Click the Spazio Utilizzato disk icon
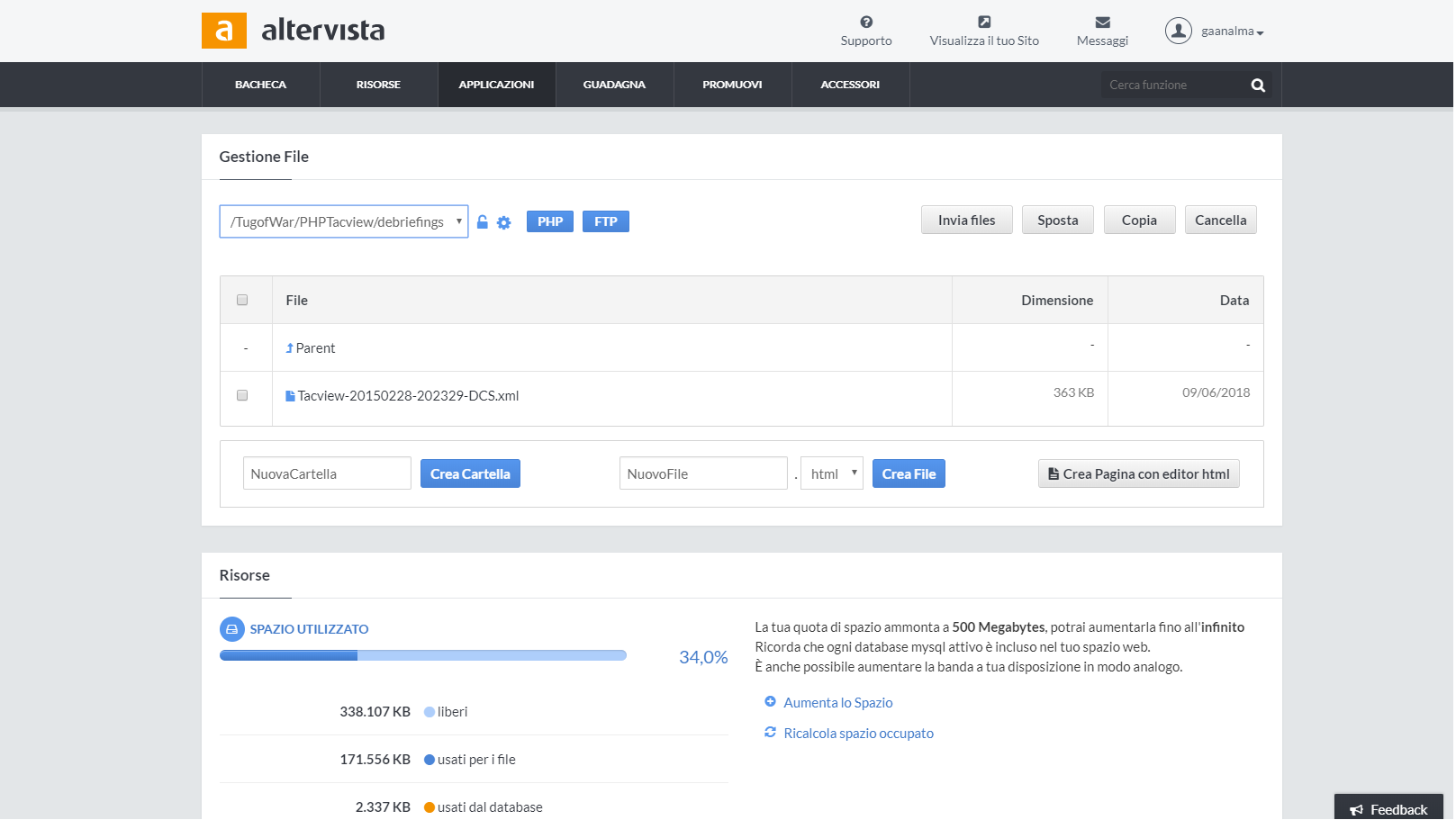 click(232, 629)
